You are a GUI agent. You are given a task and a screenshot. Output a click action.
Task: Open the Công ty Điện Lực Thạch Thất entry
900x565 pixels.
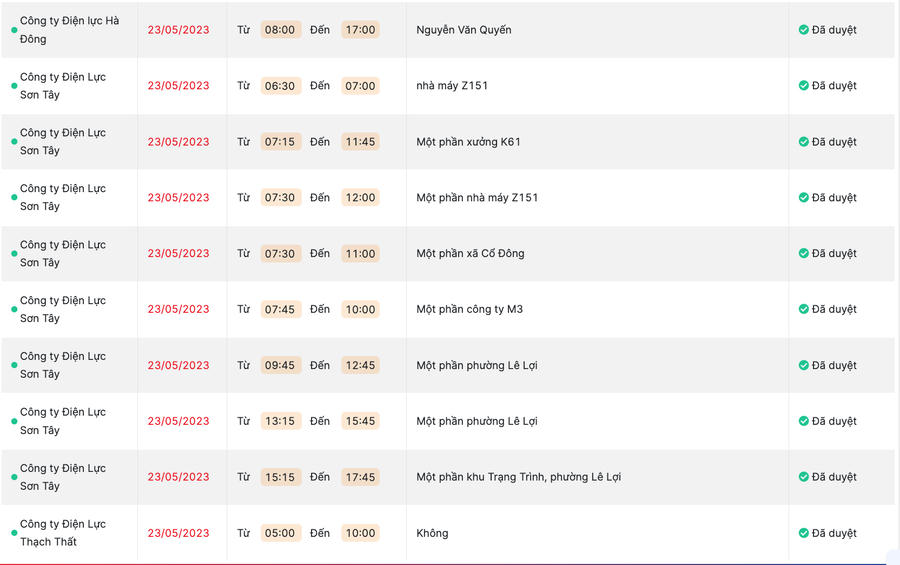pos(62,533)
